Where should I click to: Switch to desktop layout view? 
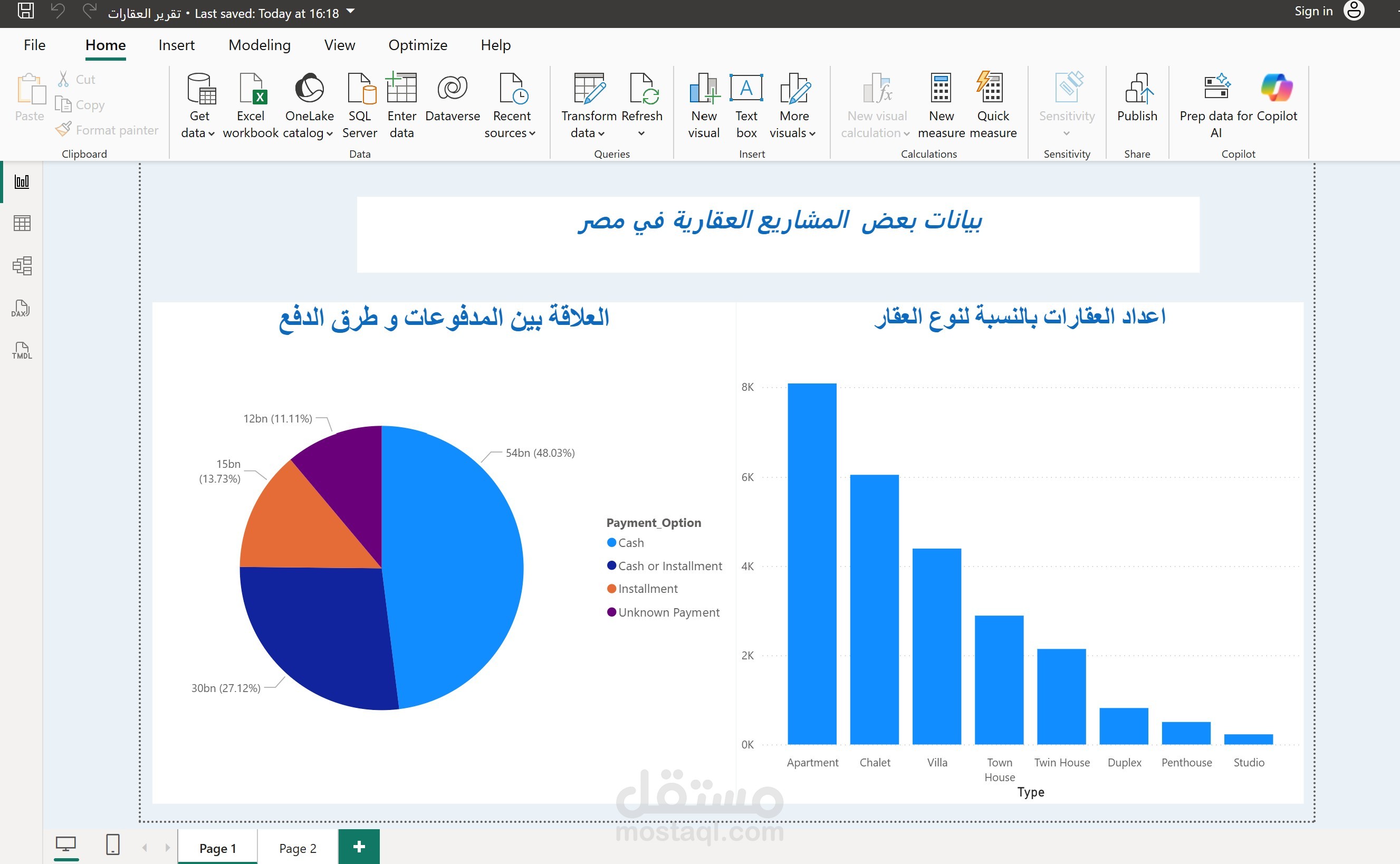(66, 844)
